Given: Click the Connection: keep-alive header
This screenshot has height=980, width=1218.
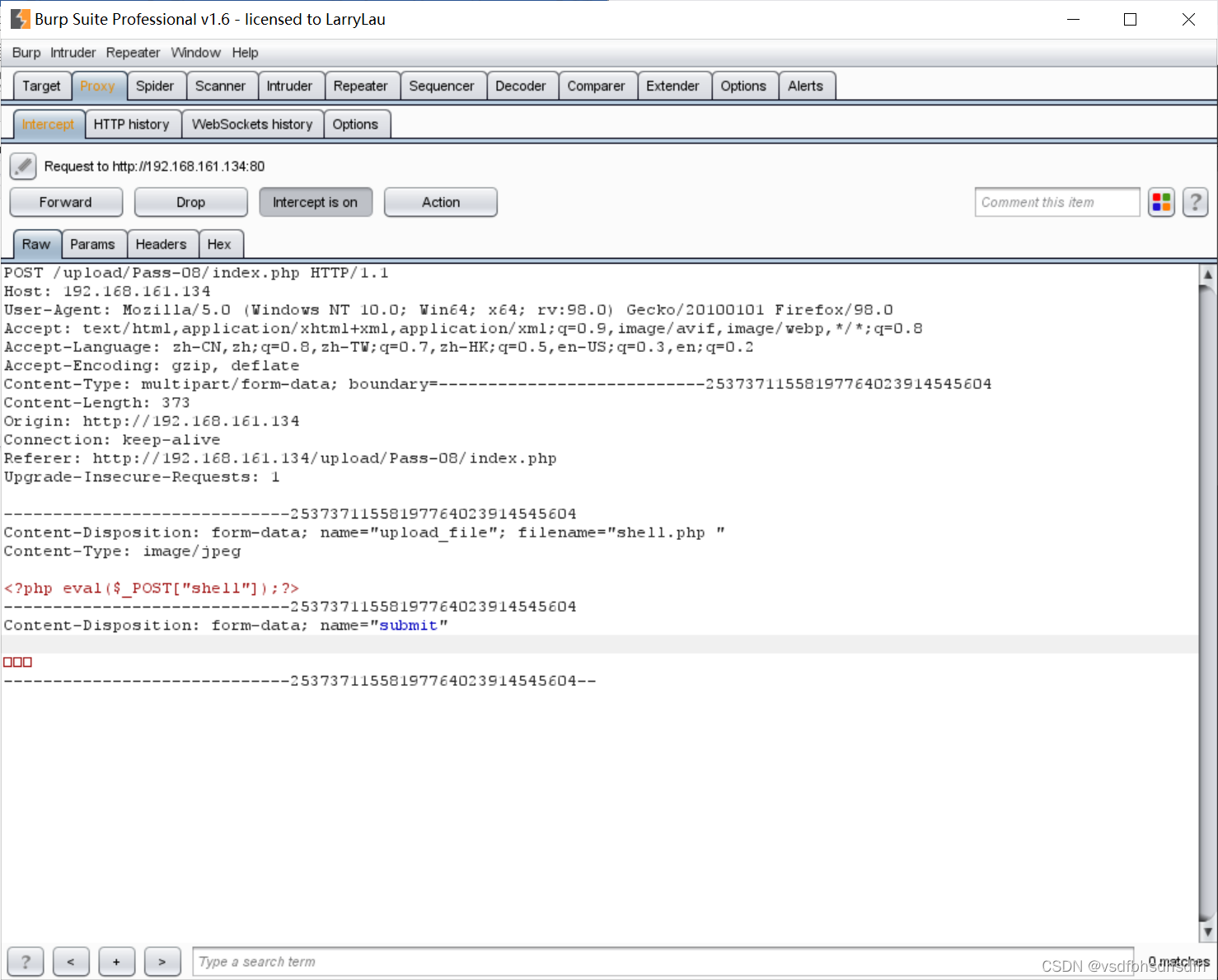Looking at the screenshot, I should click(x=112, y=440).
